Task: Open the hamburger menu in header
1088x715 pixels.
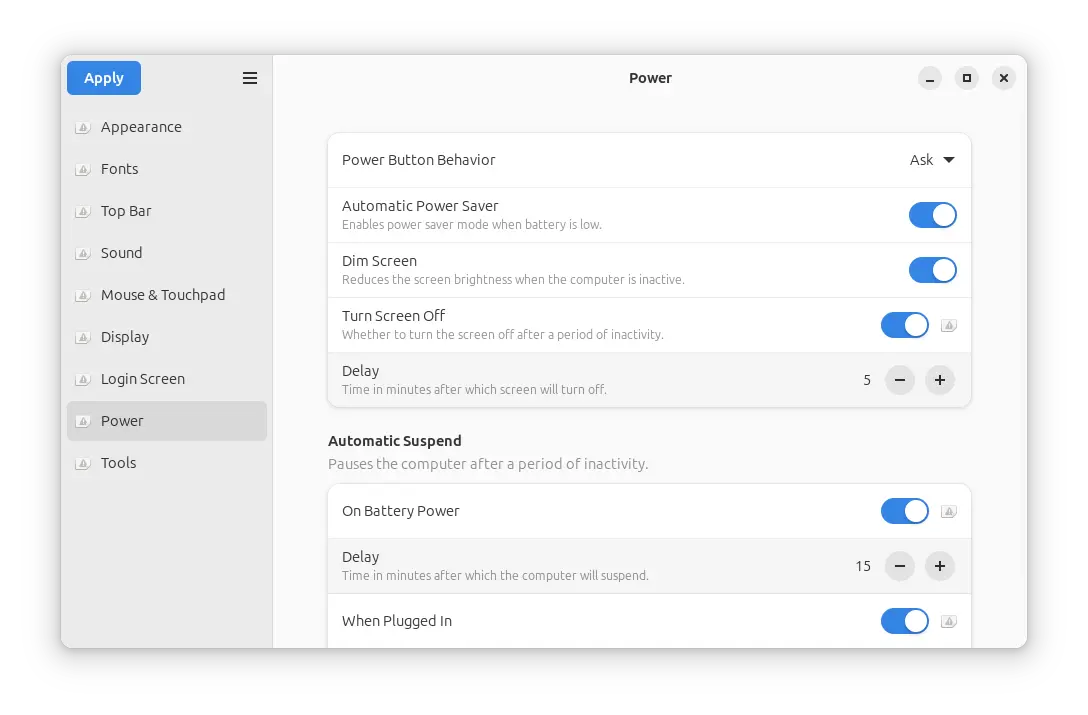Action: 250,78
